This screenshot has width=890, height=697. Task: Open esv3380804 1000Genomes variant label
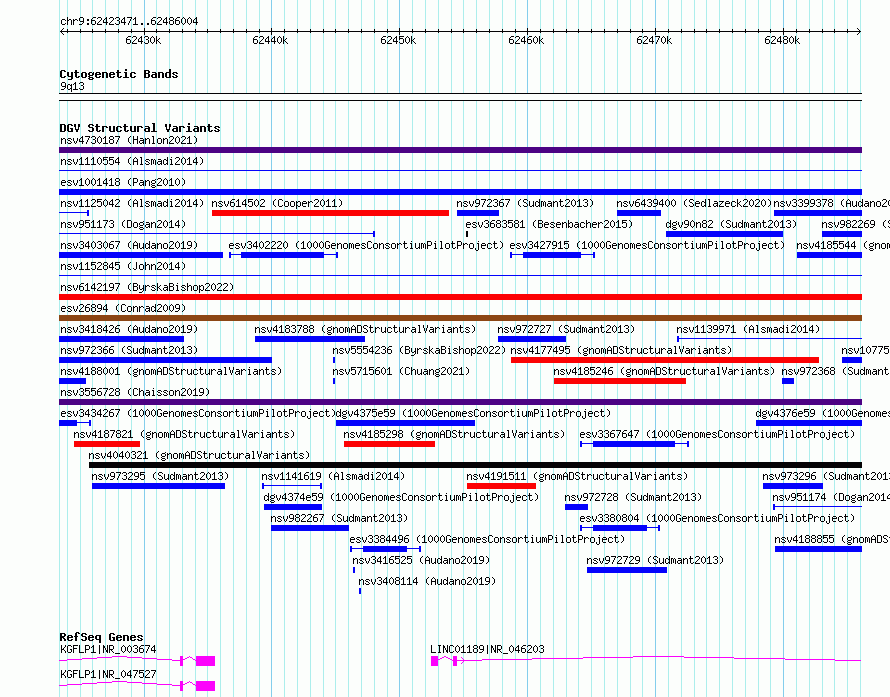(x=717, y=518)
